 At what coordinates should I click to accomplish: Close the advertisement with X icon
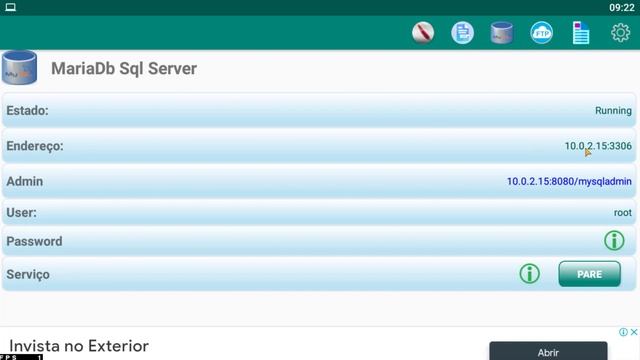click(x=634, y=332)
